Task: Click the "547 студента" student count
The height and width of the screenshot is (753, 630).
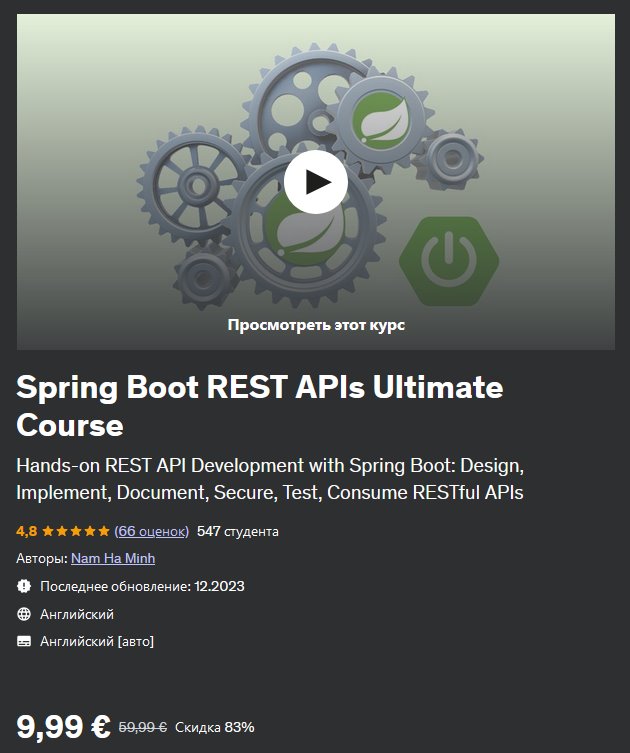Action: 238,531
